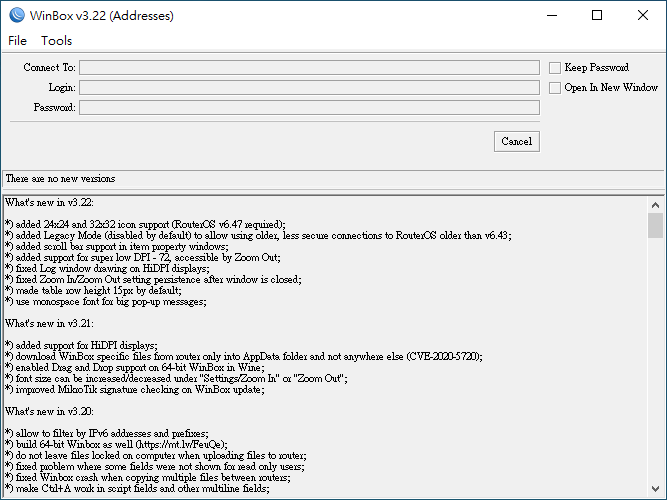Click the CVE-2020-5720 changelog line

(x=244, y=357)
